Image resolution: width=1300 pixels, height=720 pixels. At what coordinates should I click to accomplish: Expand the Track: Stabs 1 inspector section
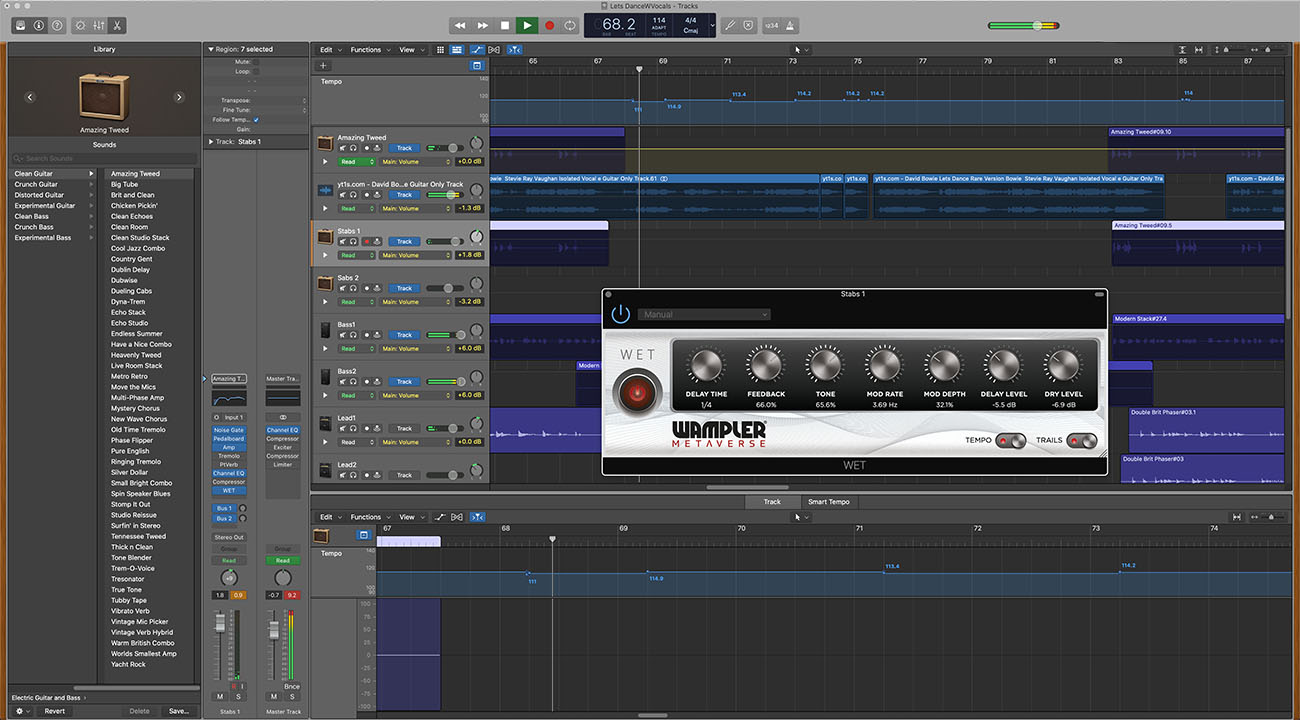210,142
